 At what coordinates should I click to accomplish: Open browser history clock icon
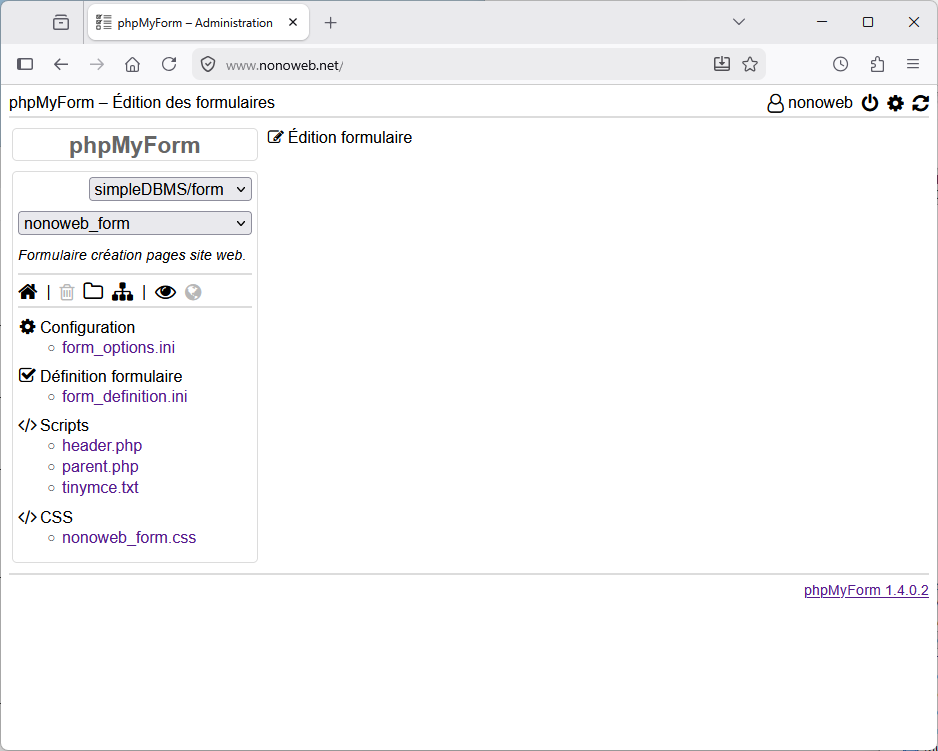coord(840,64)
